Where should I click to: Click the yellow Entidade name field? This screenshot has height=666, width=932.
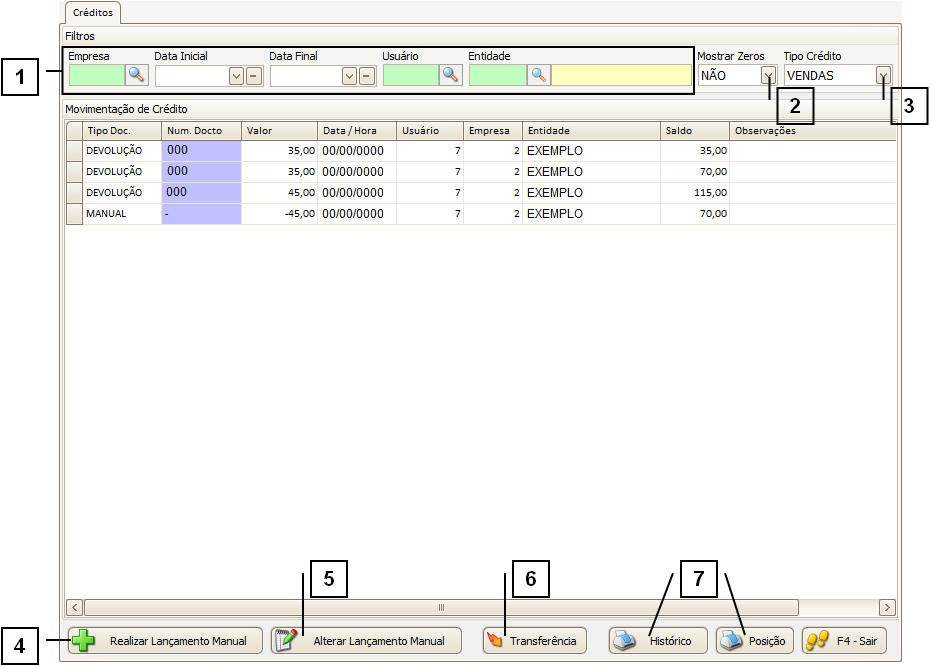(620, 75)
